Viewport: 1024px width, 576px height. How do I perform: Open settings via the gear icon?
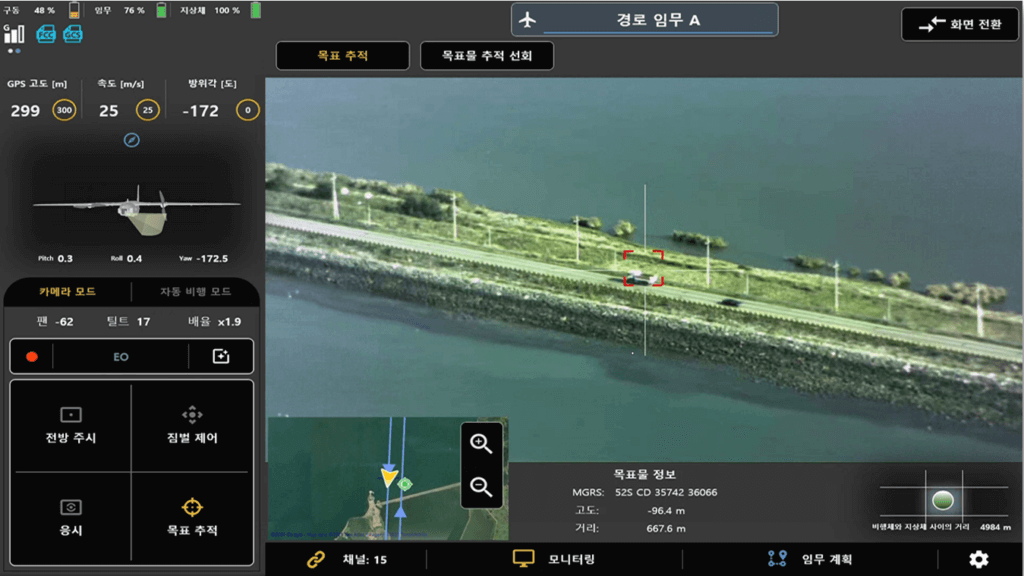pyautogui.click(x=978, y=559)
